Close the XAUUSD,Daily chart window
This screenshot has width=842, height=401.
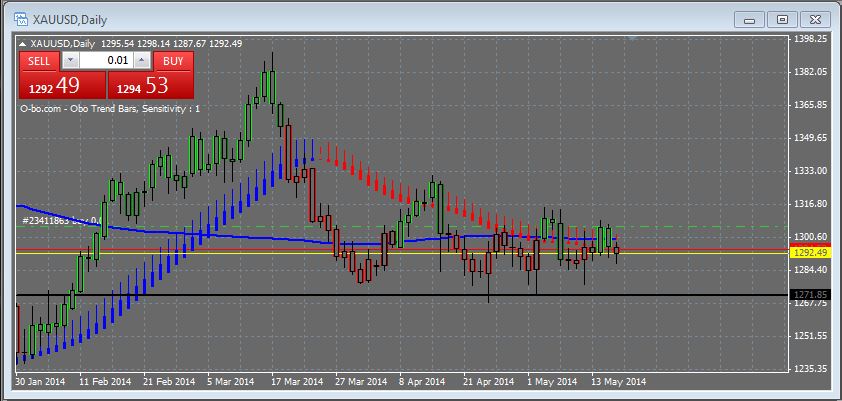tap(815, 18)
